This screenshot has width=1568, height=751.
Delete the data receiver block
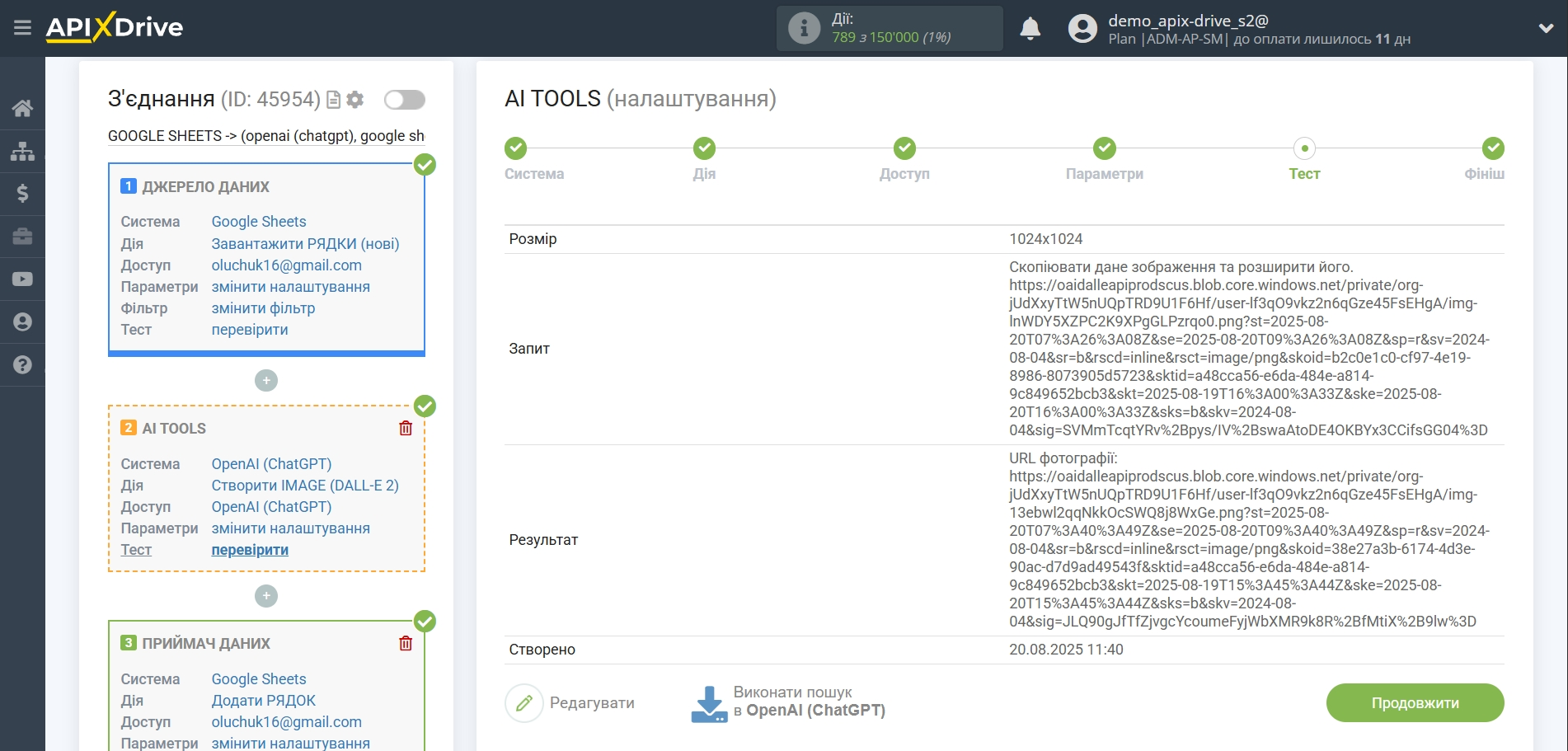[x=406, y=643]
